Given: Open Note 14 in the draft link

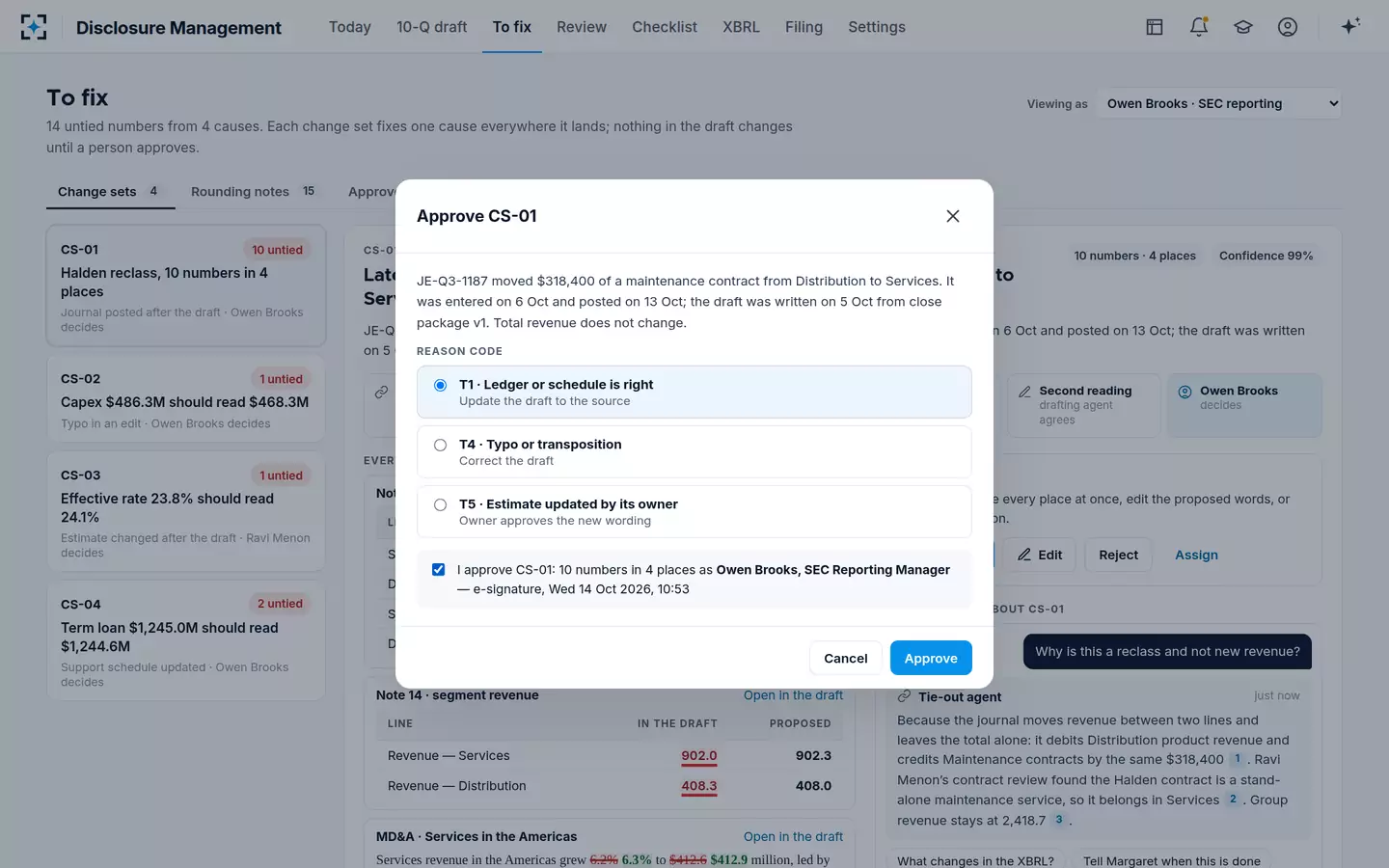Looking at the screenshot, I should [793, 695].
